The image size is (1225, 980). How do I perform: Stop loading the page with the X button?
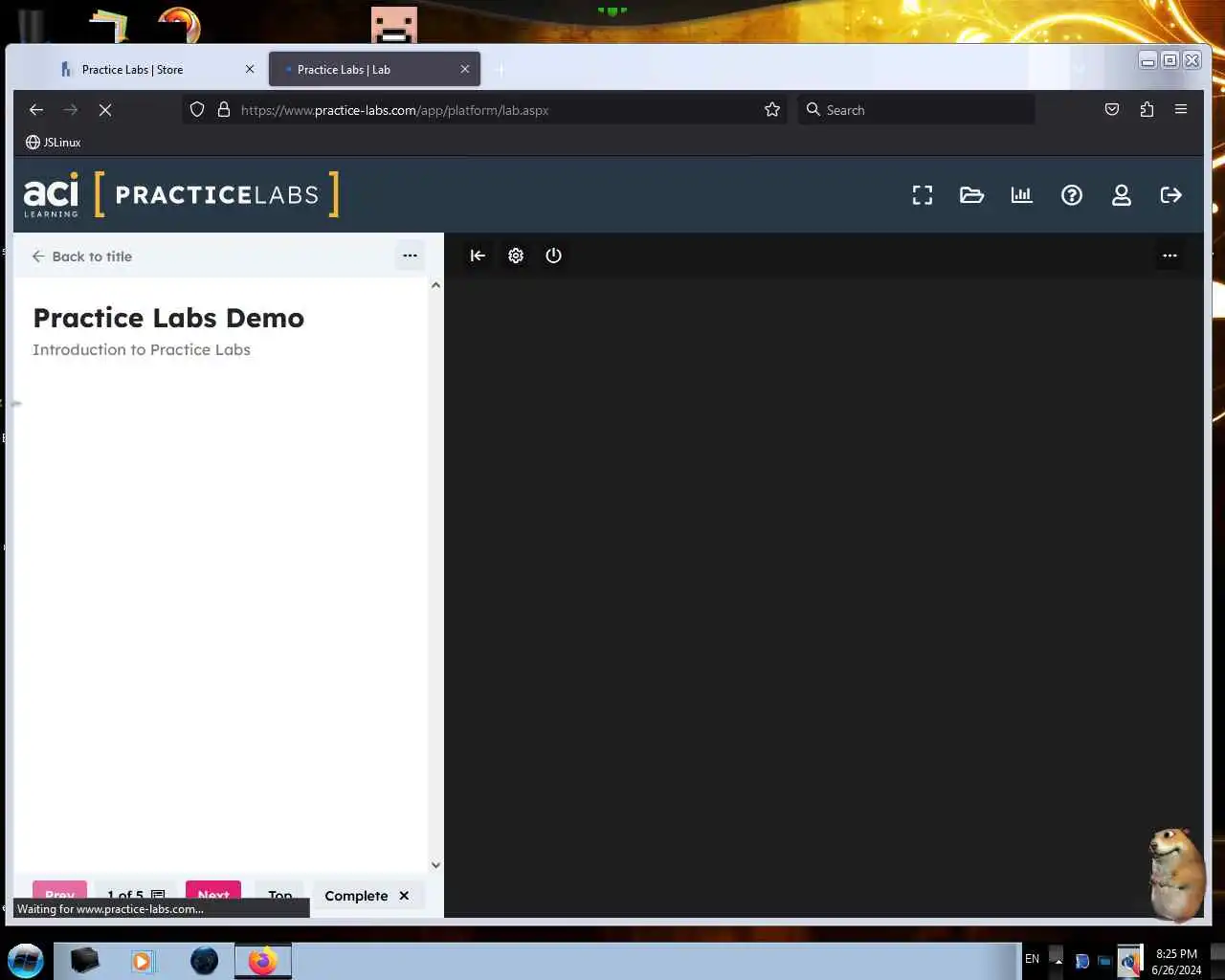click(x=105, y=110)
